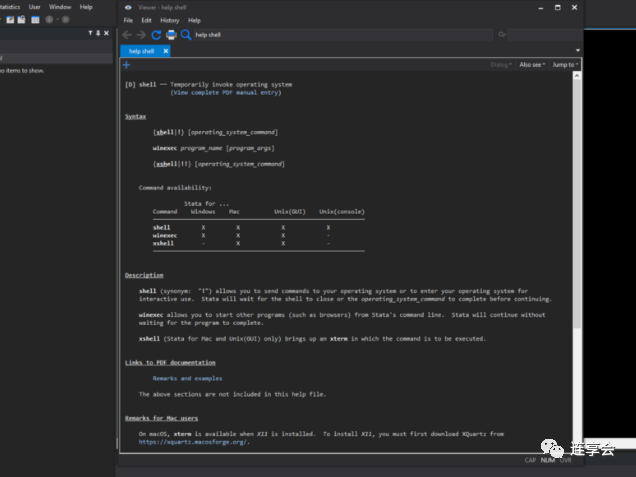Viewport: 636px width, 477px height.
Task: Open Data Browser icon in main toolbar
Action: (21, 19)
